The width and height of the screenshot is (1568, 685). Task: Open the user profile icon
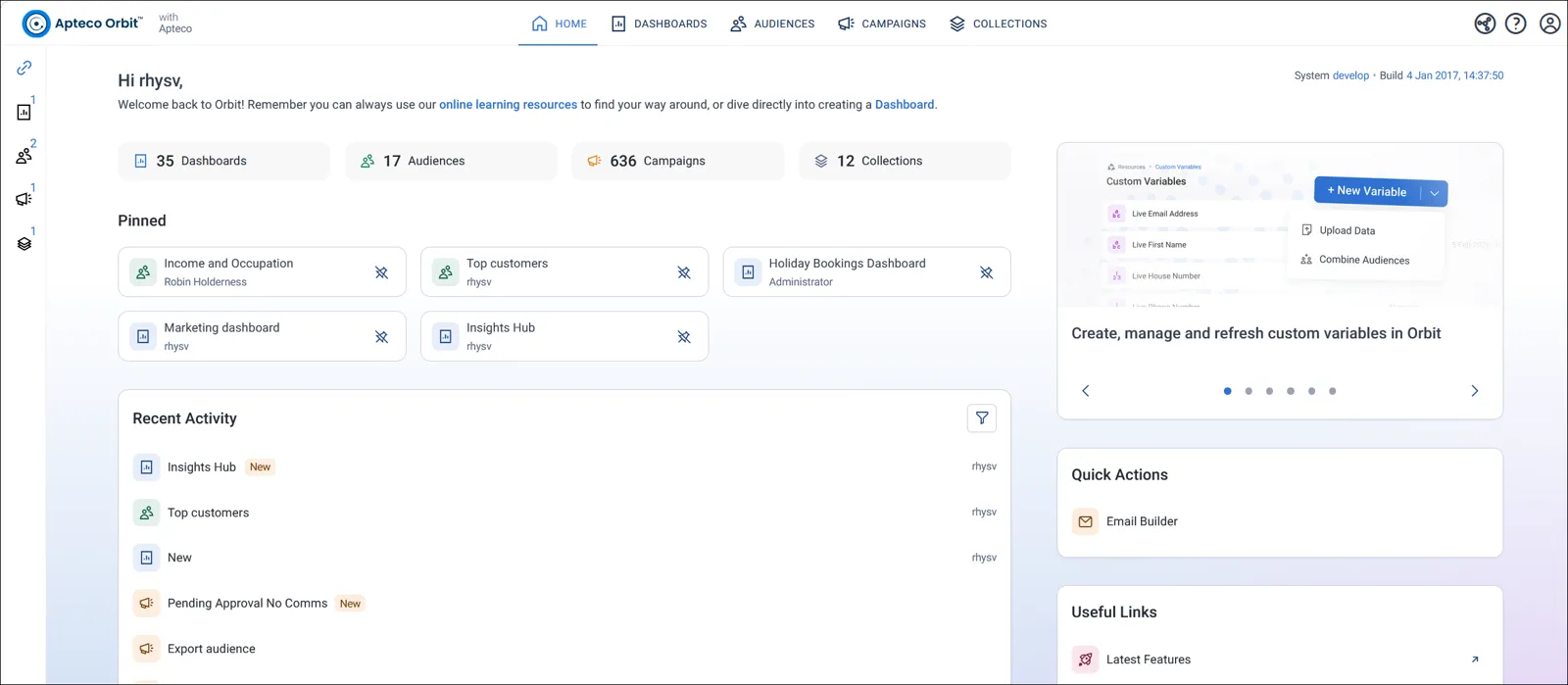tap(1549, 24)
